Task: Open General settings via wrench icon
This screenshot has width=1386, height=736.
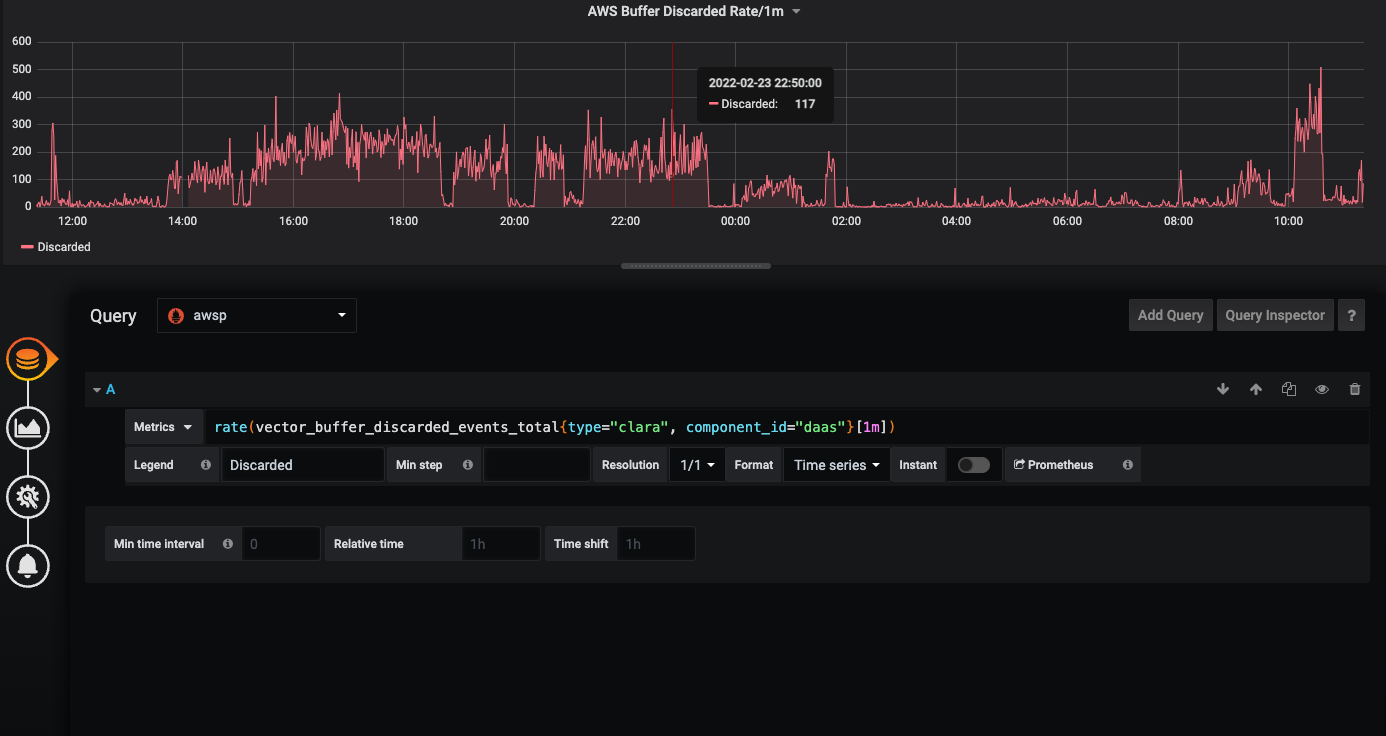Action: click(28, 496)
